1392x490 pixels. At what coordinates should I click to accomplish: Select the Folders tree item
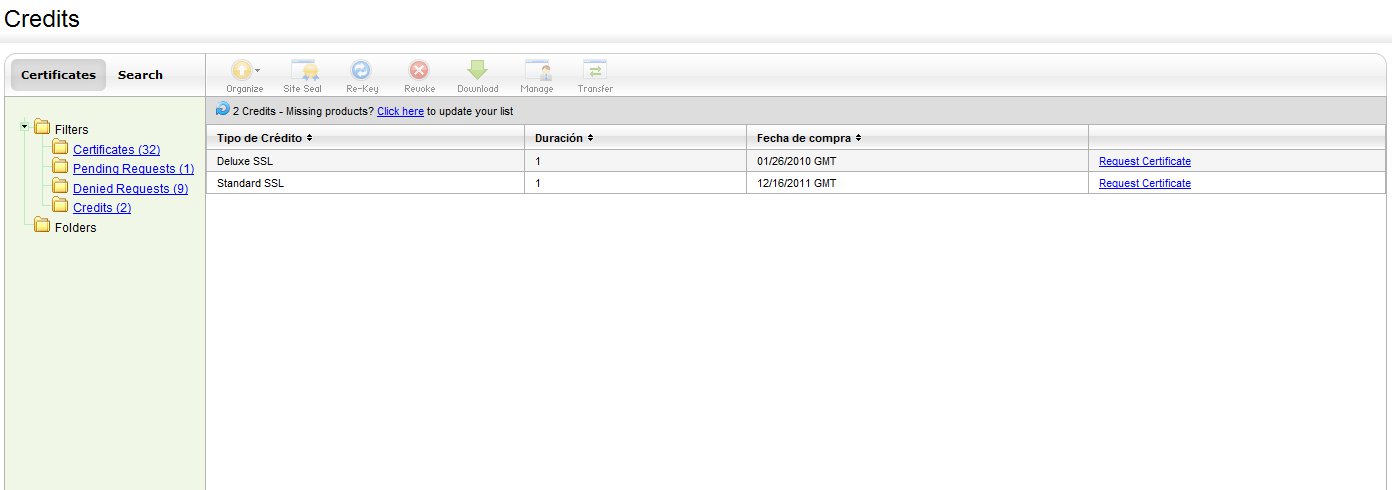[75, 228]
